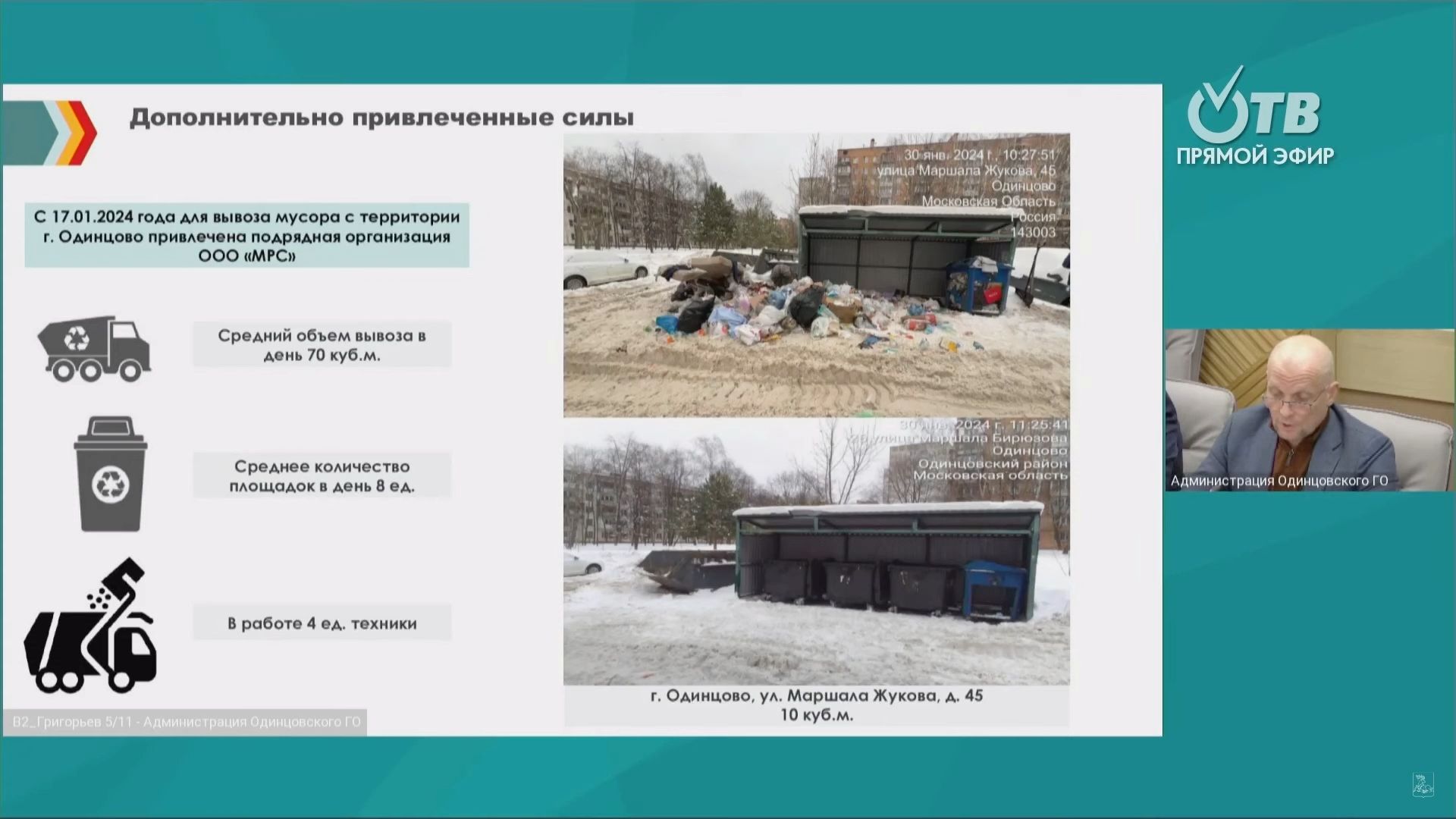The width and height of the screenshot is (1456, 819).
Task: Click the 'Среднее количество площадок' box
Action: pyautogui.click(x=322, y=476)
